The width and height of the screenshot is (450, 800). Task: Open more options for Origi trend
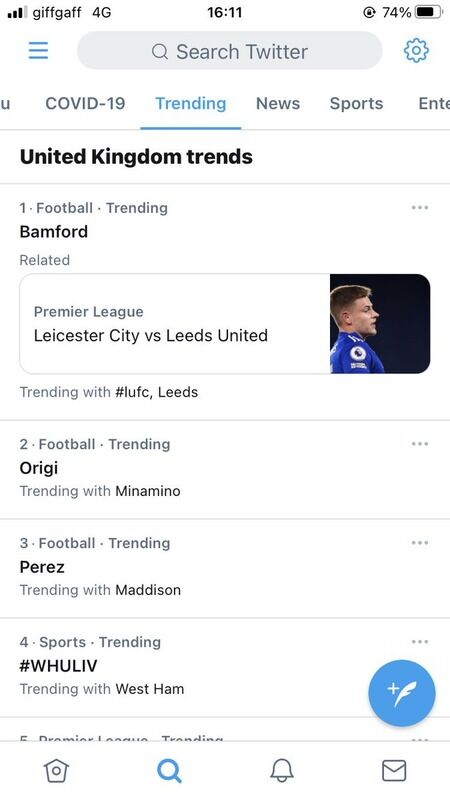[420, 444]
